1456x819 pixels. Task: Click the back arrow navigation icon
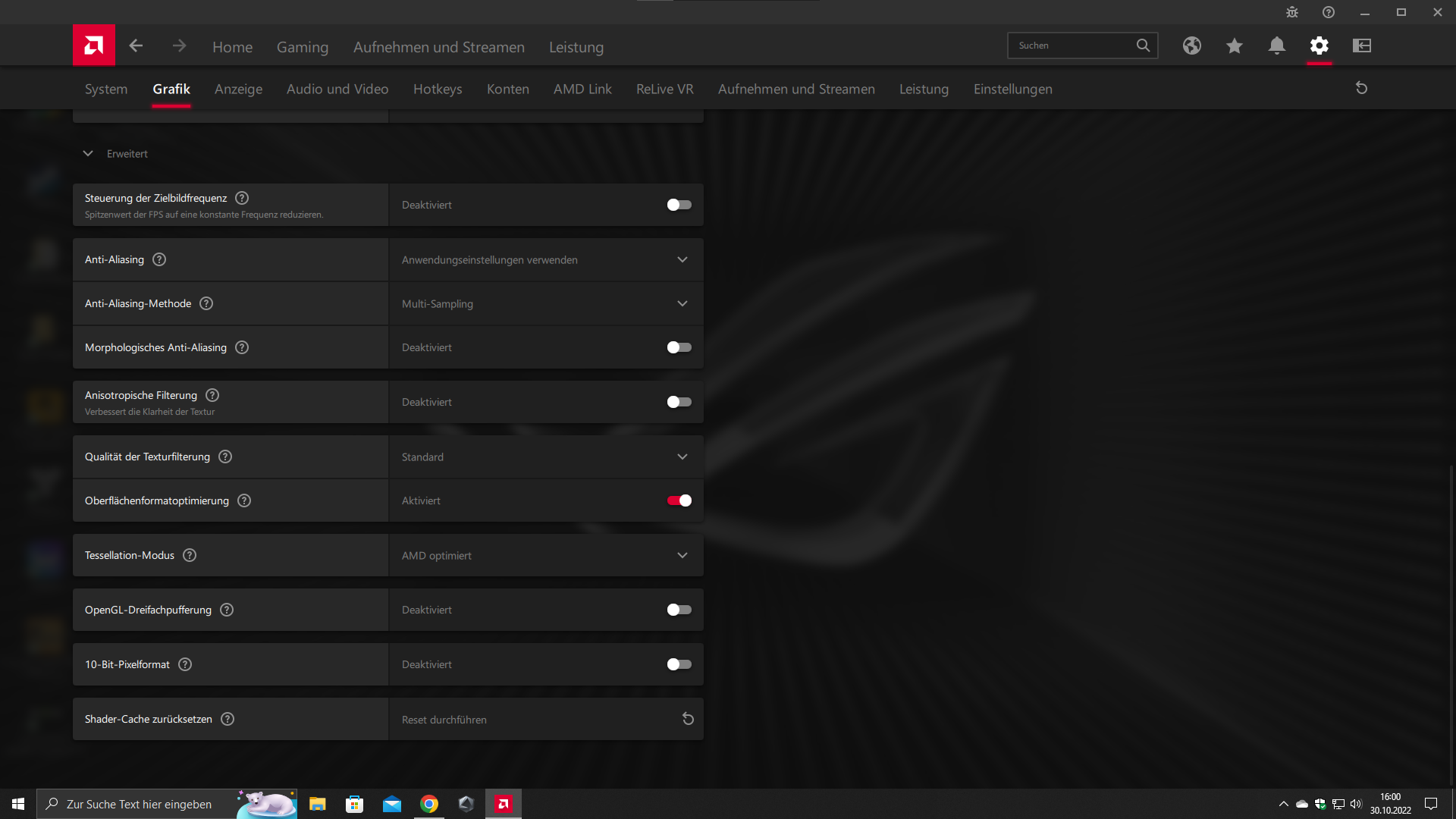click(136, 45)
